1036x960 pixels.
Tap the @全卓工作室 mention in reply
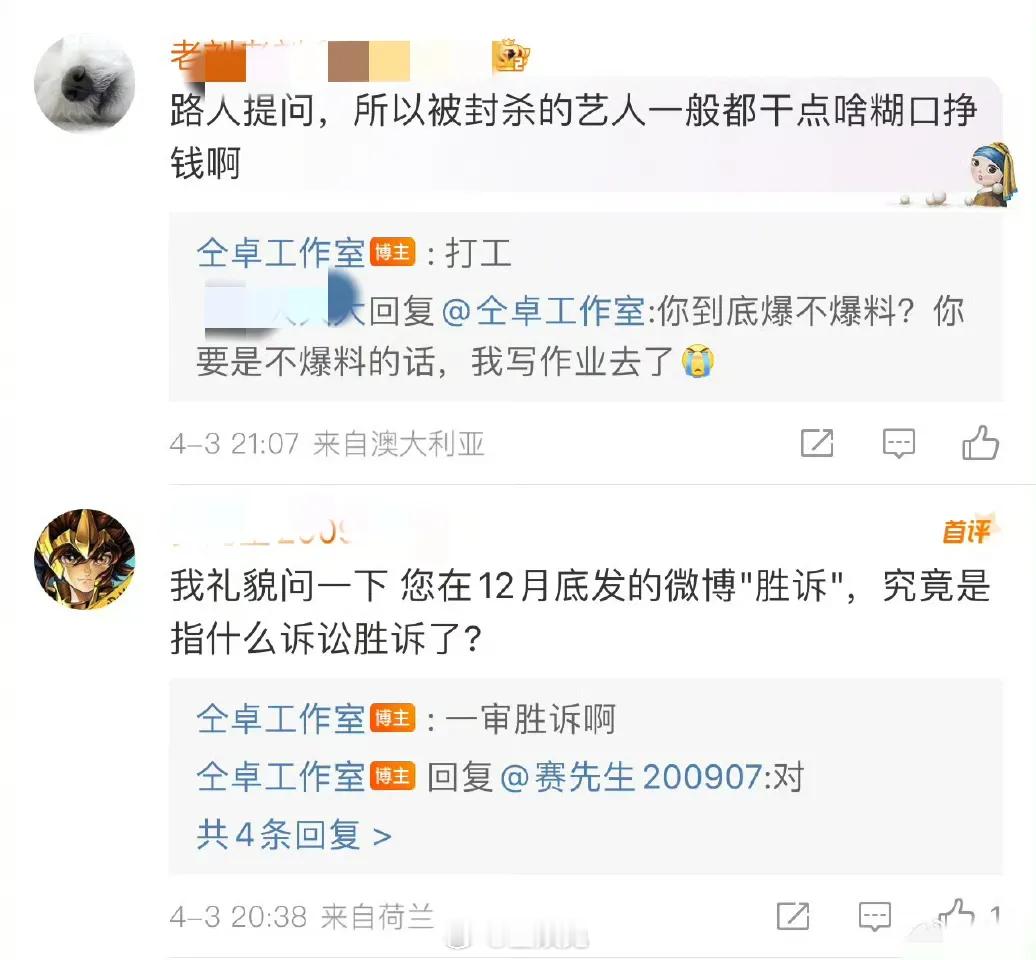coord(543,311)
